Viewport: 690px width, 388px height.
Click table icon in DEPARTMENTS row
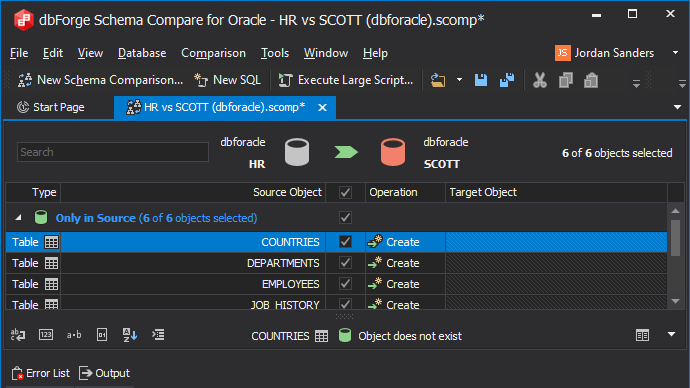51,263
